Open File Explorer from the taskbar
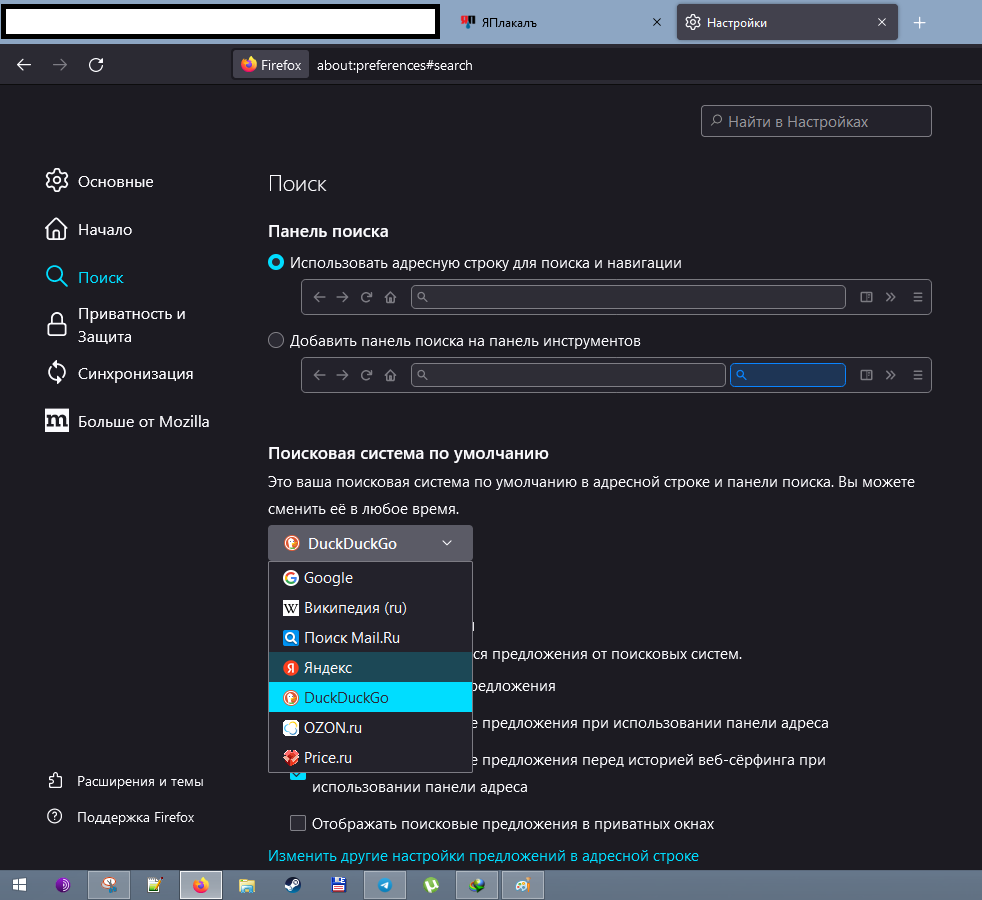Viewport: 982px width, 900px height. [247, 884]
